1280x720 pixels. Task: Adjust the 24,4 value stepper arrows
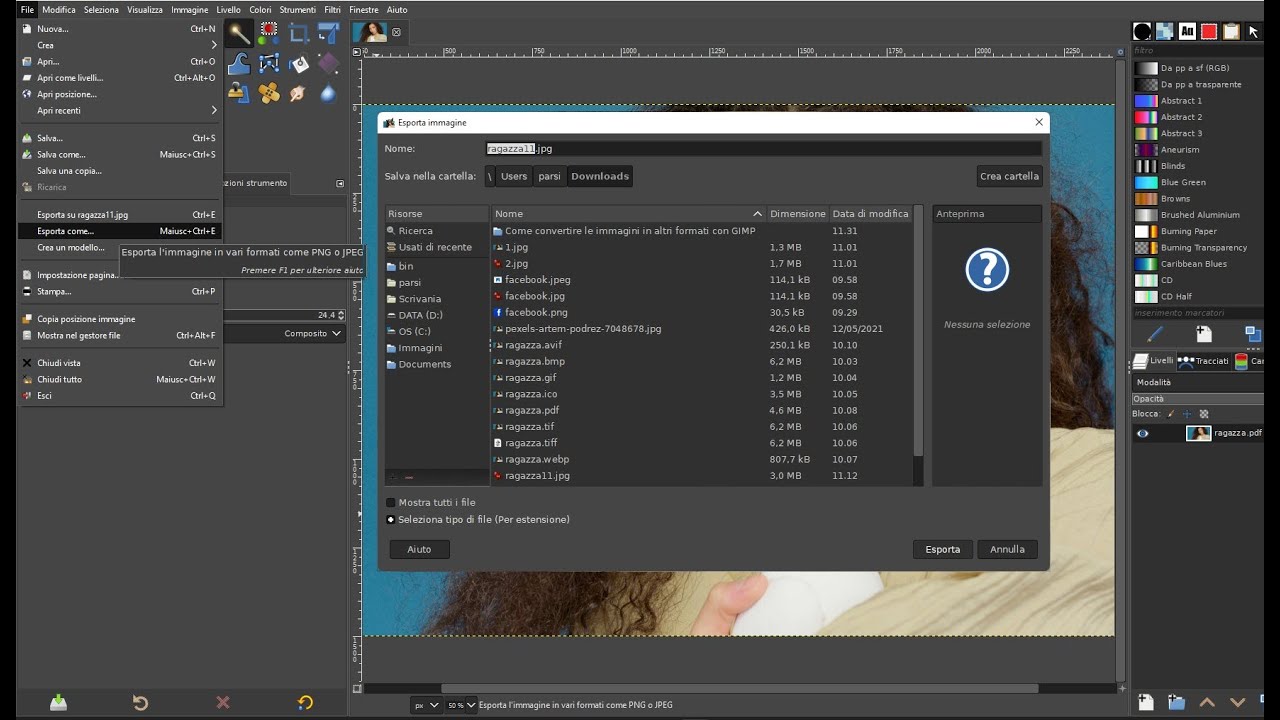341,315
